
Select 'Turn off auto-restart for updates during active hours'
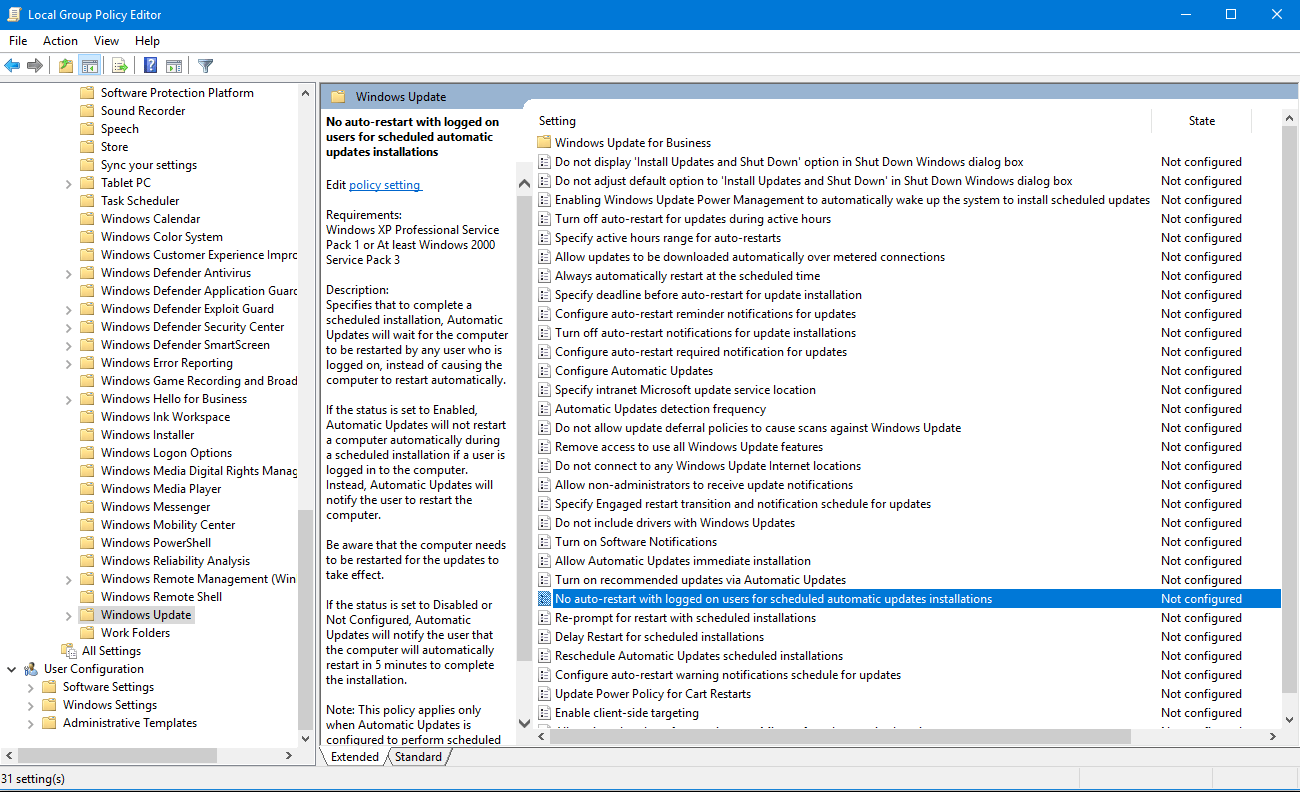(x=693, y=219)
